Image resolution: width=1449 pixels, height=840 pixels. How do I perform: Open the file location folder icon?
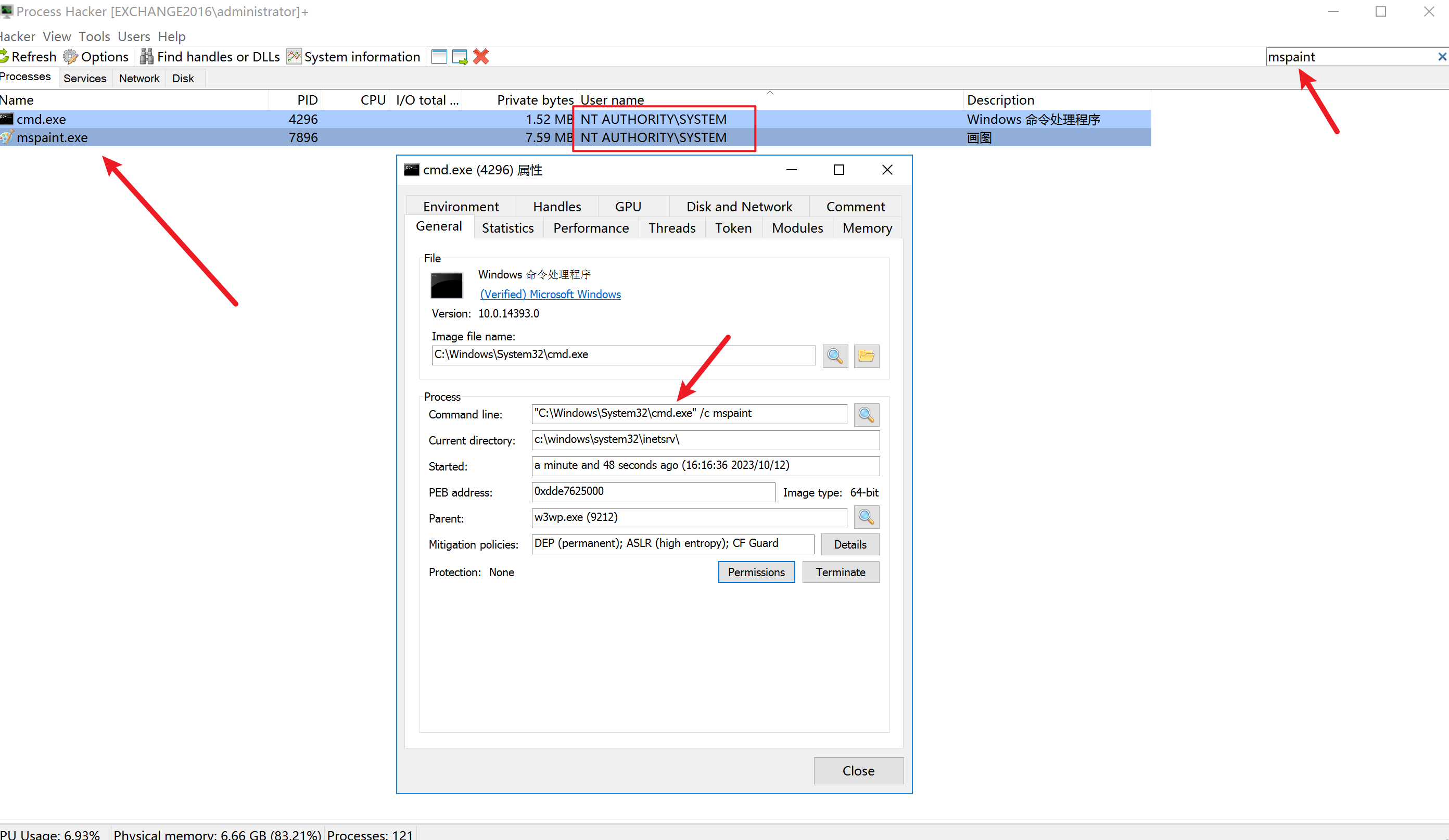coord(866,356)
